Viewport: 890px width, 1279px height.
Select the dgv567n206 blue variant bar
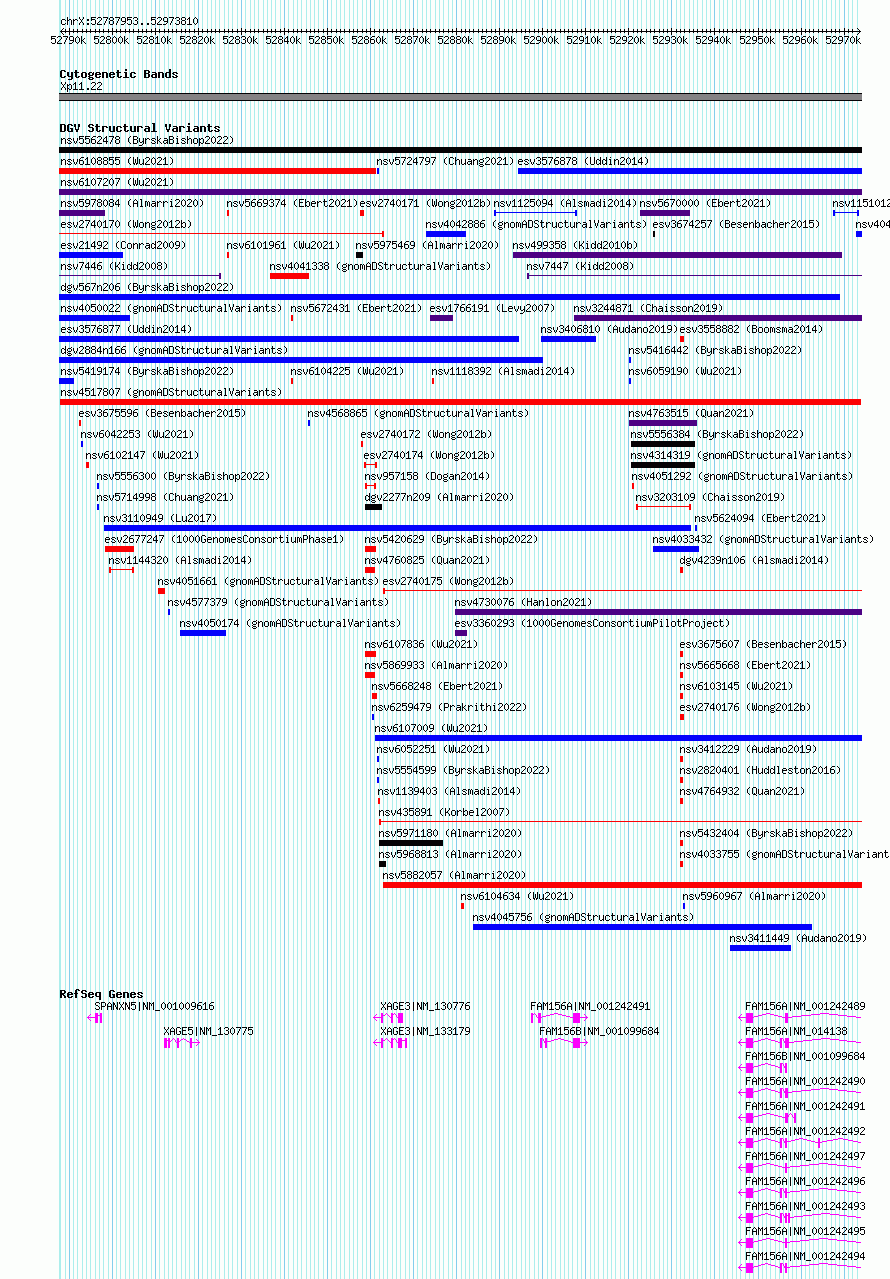click(x=449, y=297)
